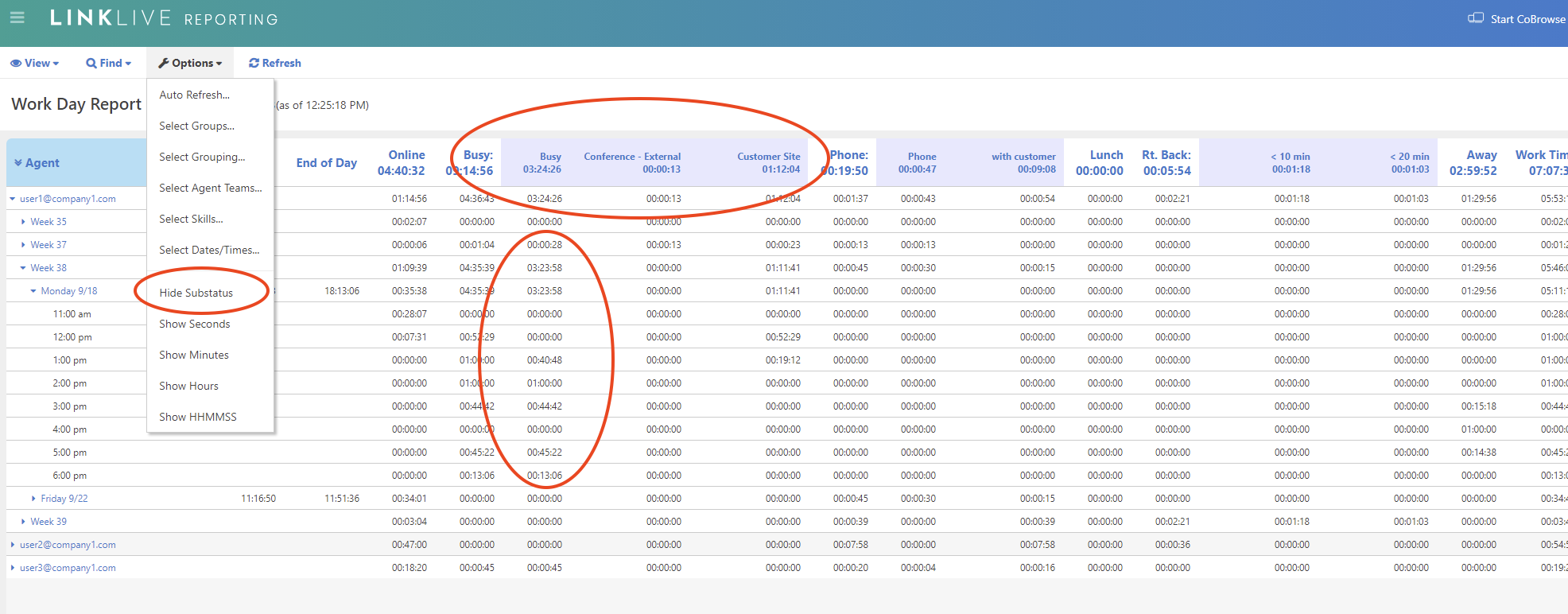Click the Refresh arrows icon
The height and width of the screenshot is (614, 1568).
pyautogui.click(x=254, y=63)
